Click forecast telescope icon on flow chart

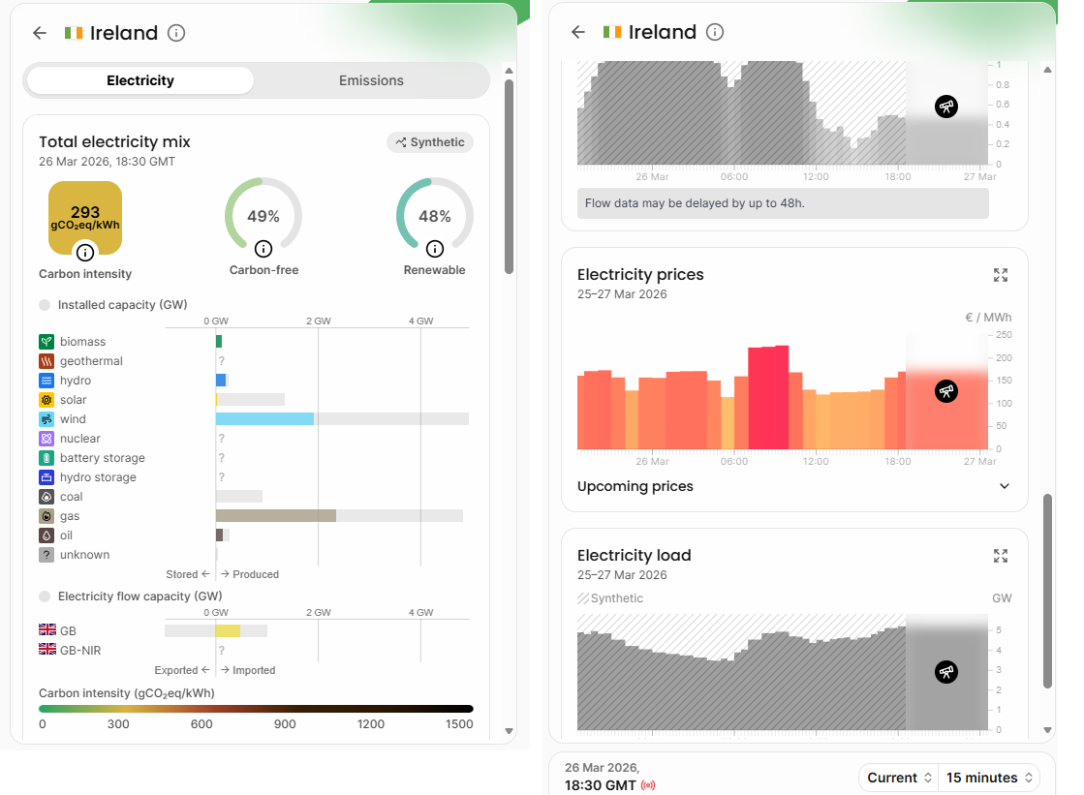coord(946,106)
